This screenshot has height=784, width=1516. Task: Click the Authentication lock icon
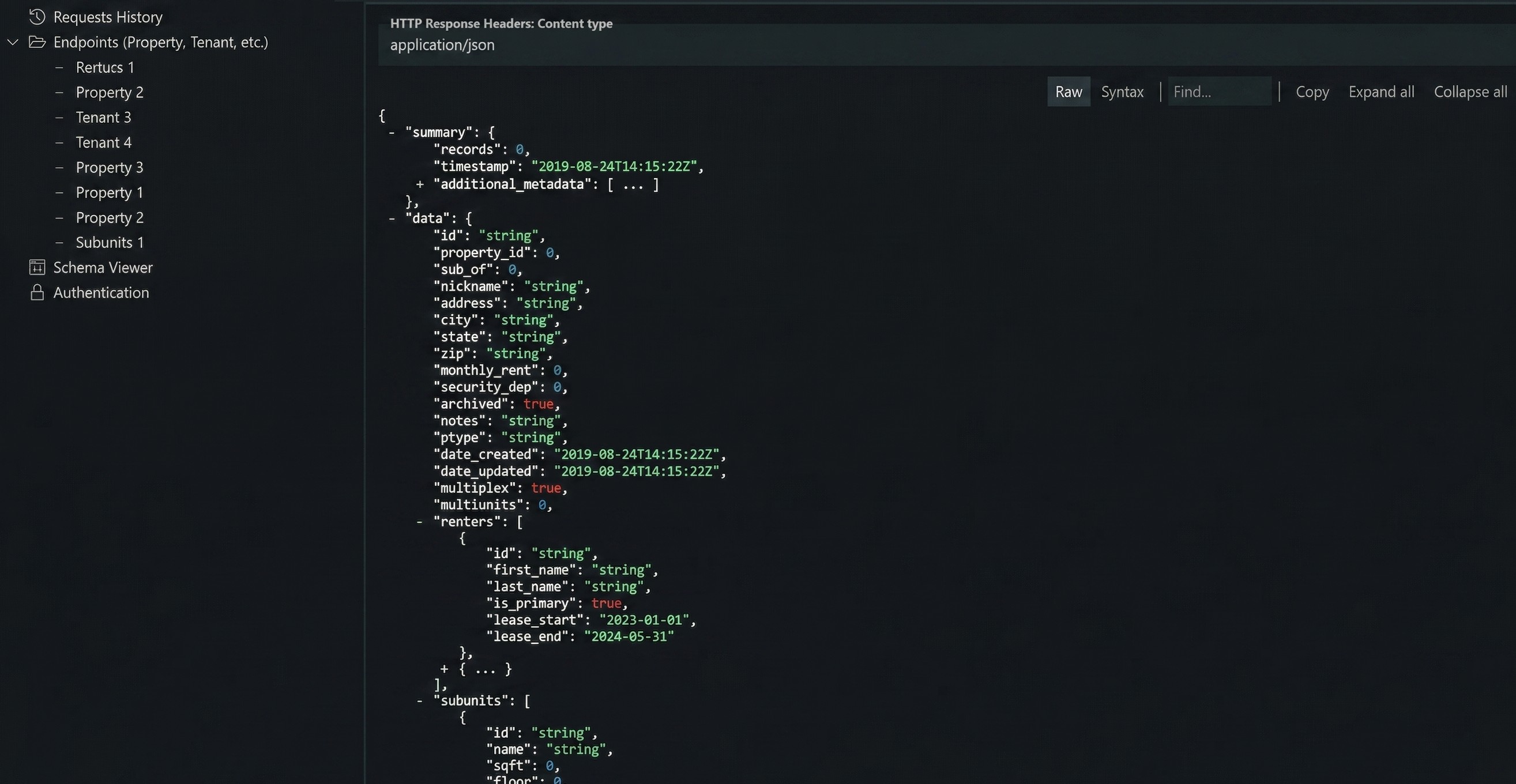(x=37, y=292)
